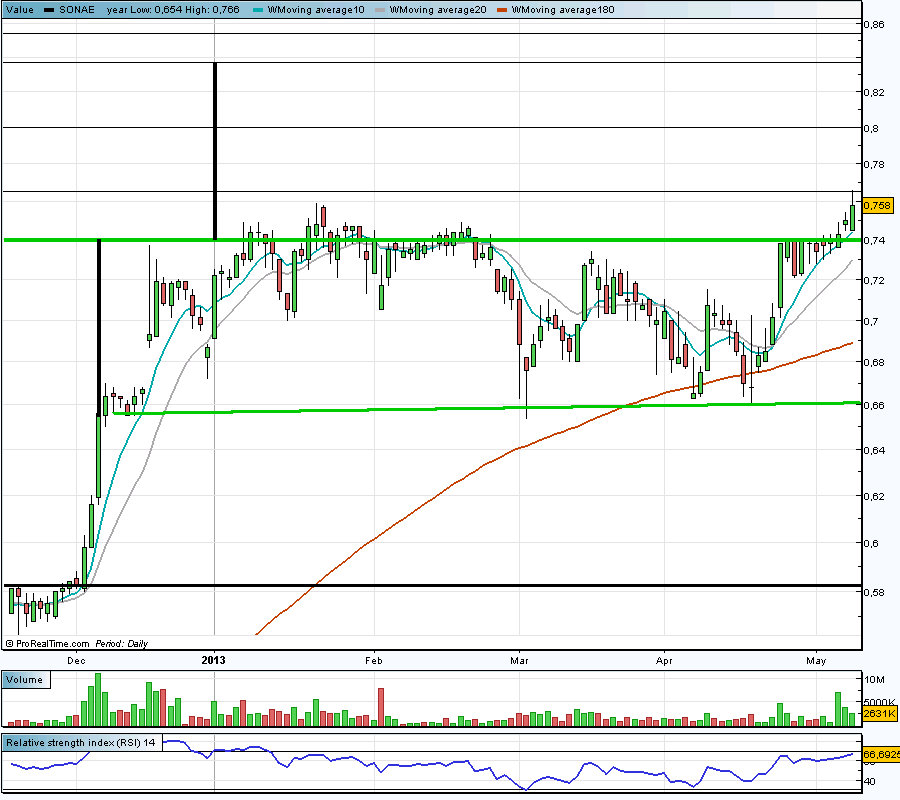
Task: Click the 0,8 price axis label
Action: pos(871,128)
